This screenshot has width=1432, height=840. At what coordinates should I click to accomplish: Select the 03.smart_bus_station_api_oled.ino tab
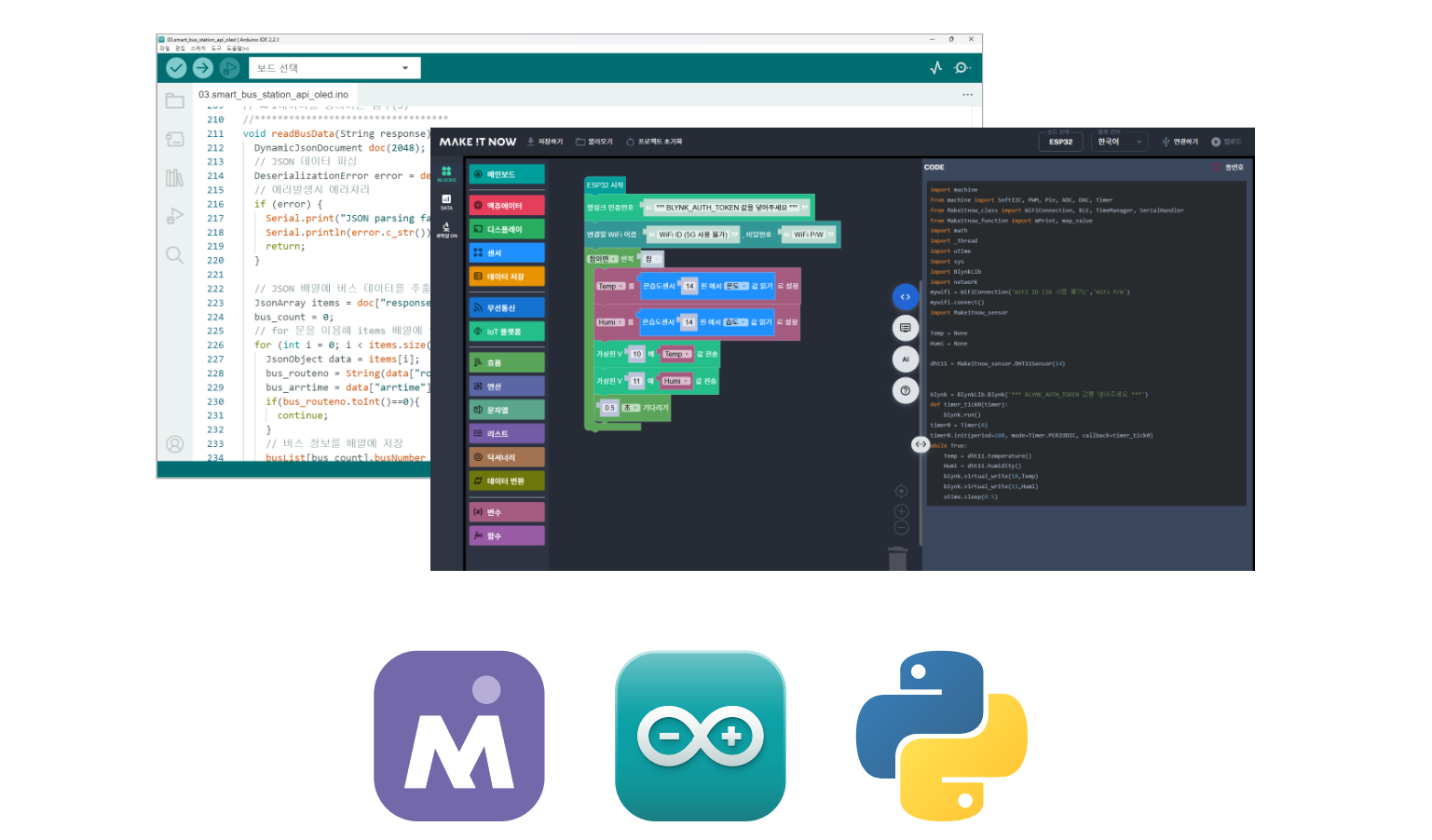tap(273, 95)
